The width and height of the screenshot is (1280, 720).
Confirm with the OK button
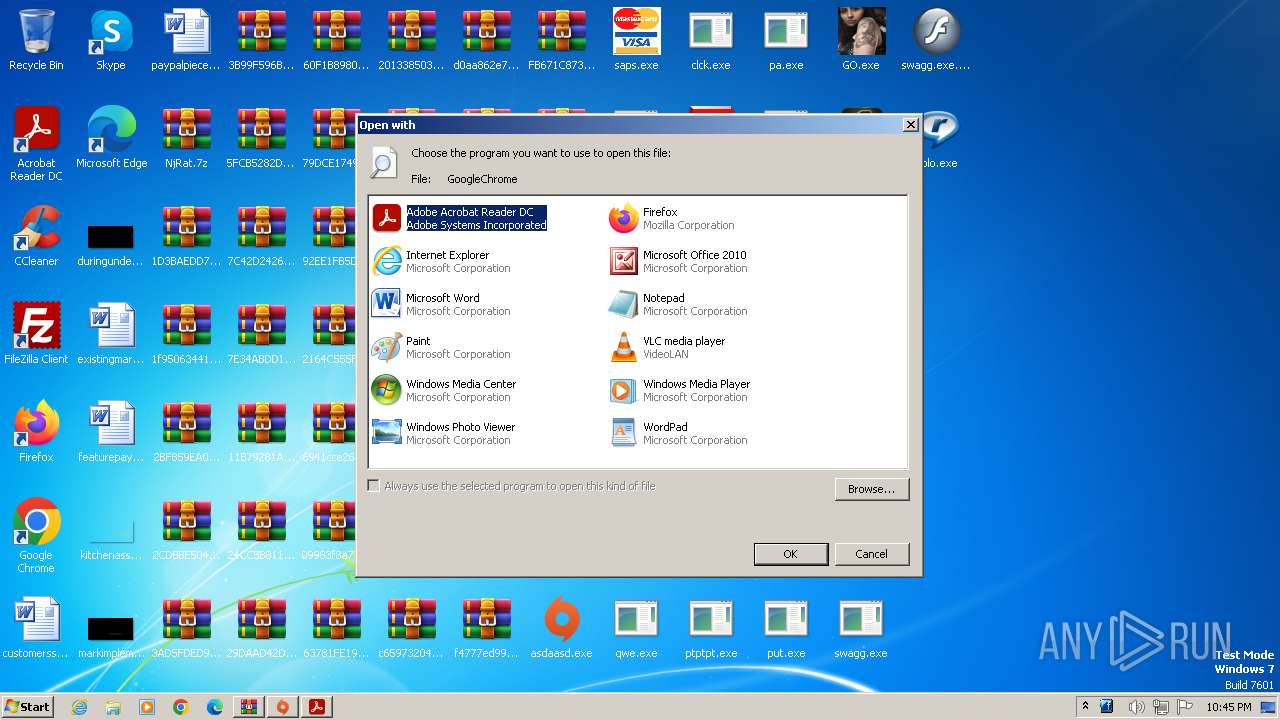(790, 554)
